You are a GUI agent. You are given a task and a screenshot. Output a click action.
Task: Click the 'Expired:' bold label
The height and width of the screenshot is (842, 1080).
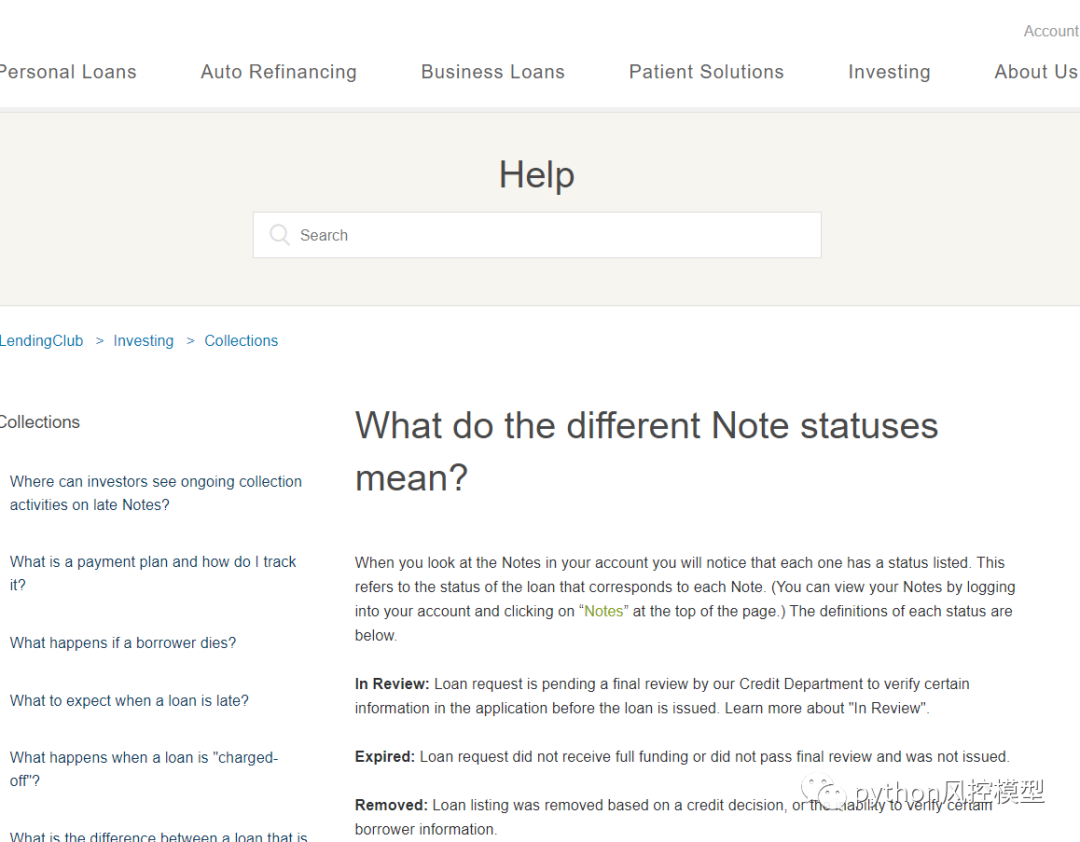[x=385, y=757]
